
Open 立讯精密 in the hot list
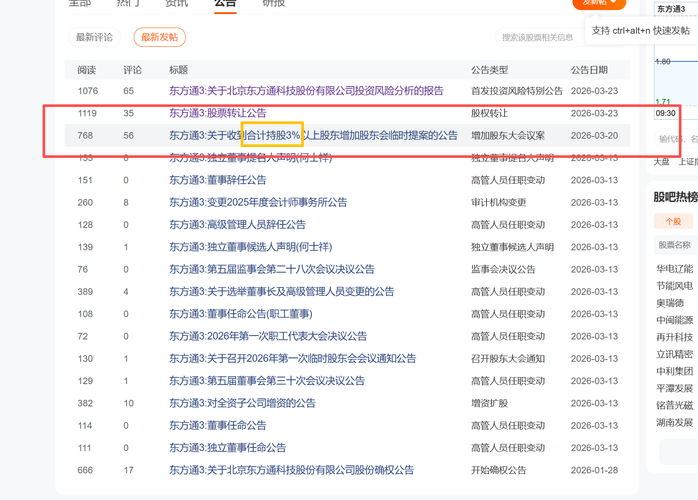coord(674,354)
